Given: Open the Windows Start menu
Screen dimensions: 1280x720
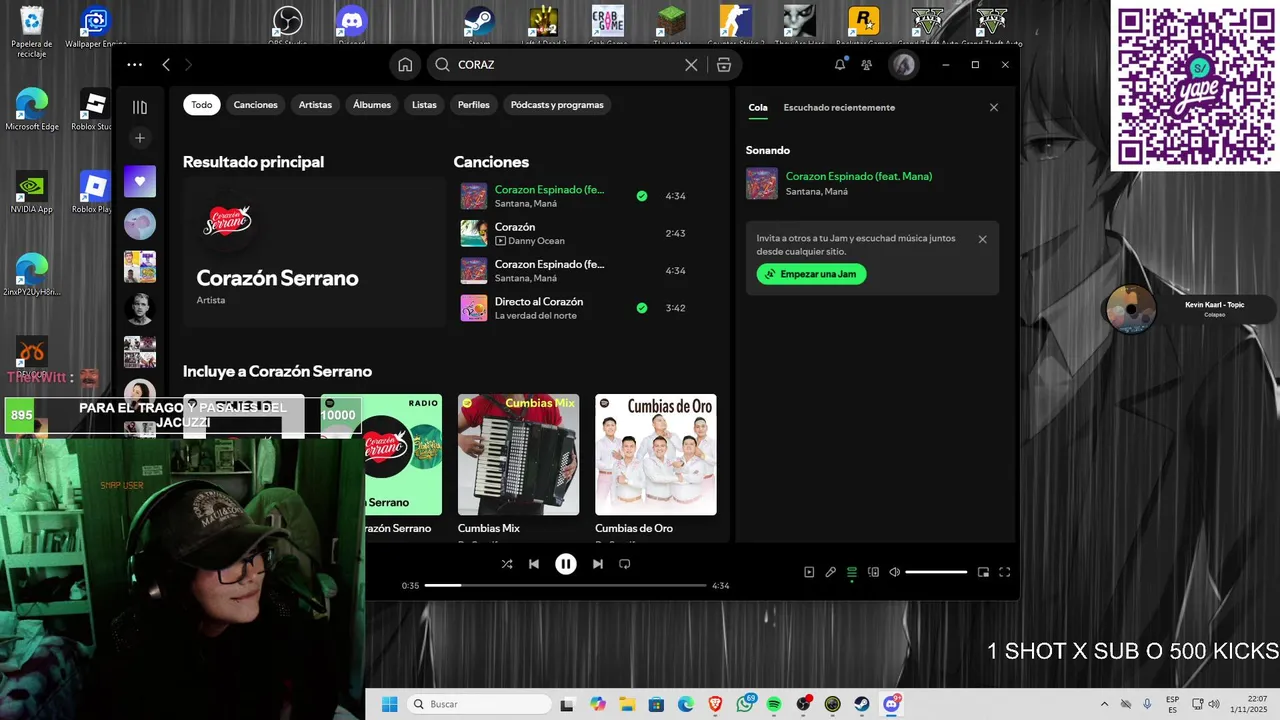Looking at the screenshot, I should [389, 704].
